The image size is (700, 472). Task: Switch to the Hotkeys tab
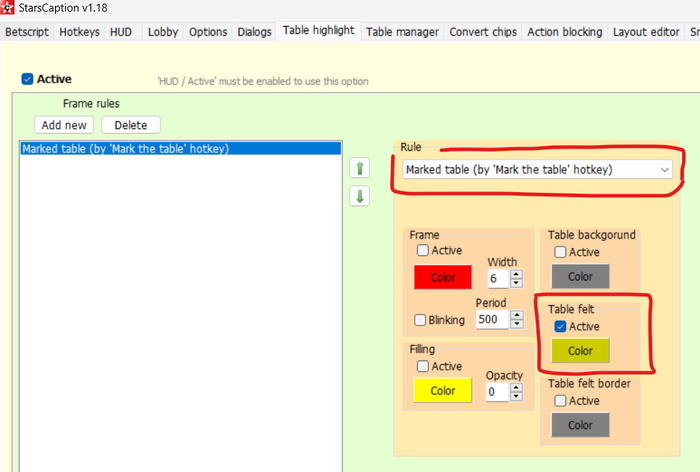pos(79,32)
